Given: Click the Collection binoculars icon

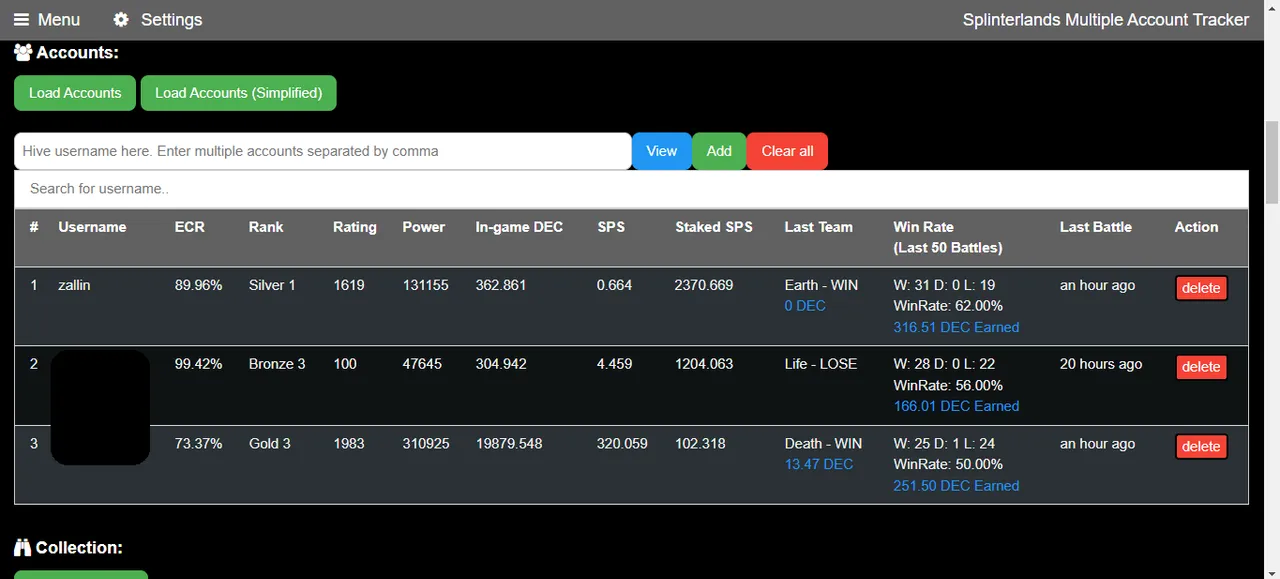Looking at the screenshot, I should tap(23, 547).
